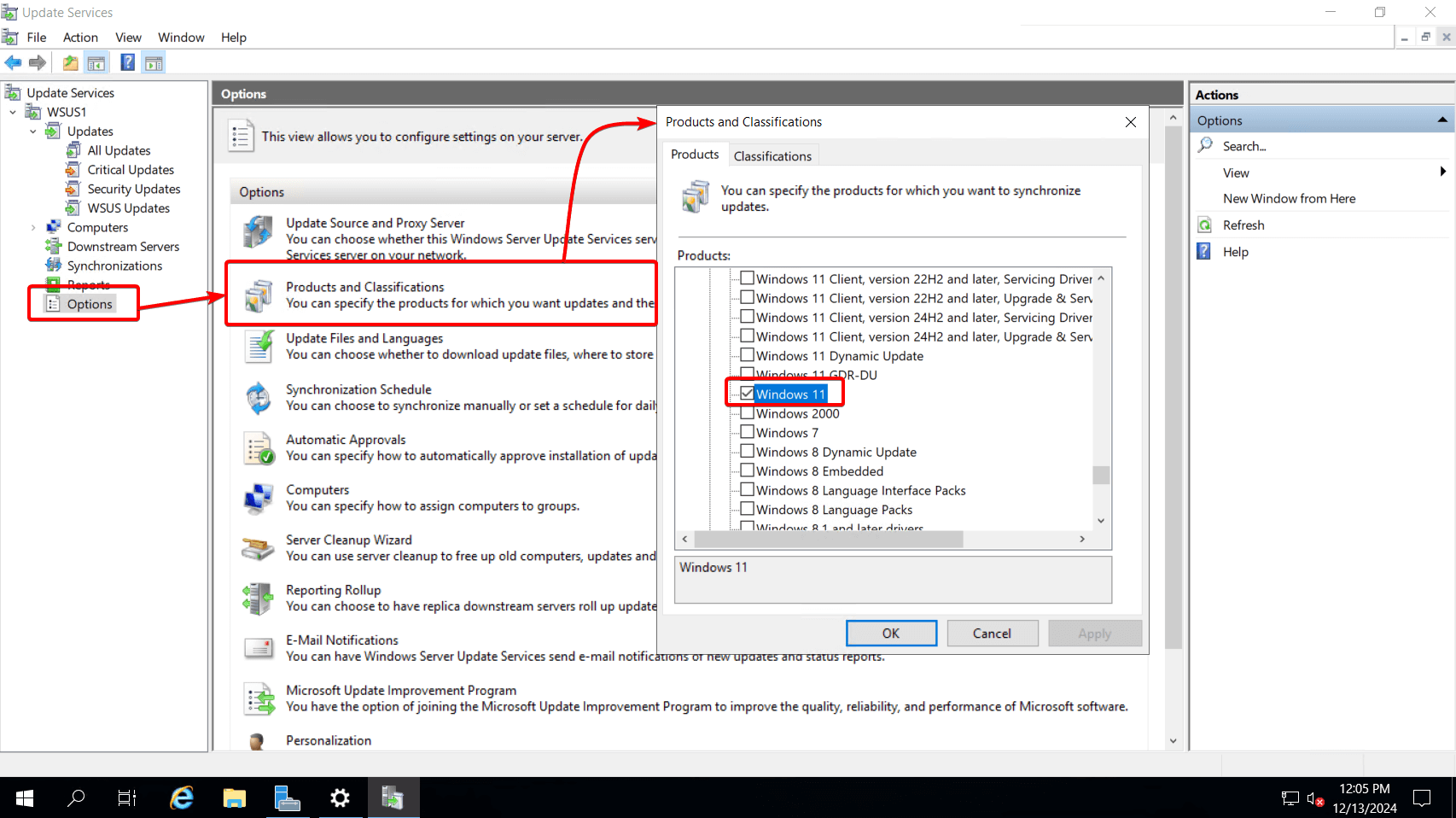Open the Synchronization Schedule option
This screenshot has width=1456, height=818.
coord(358,389)
